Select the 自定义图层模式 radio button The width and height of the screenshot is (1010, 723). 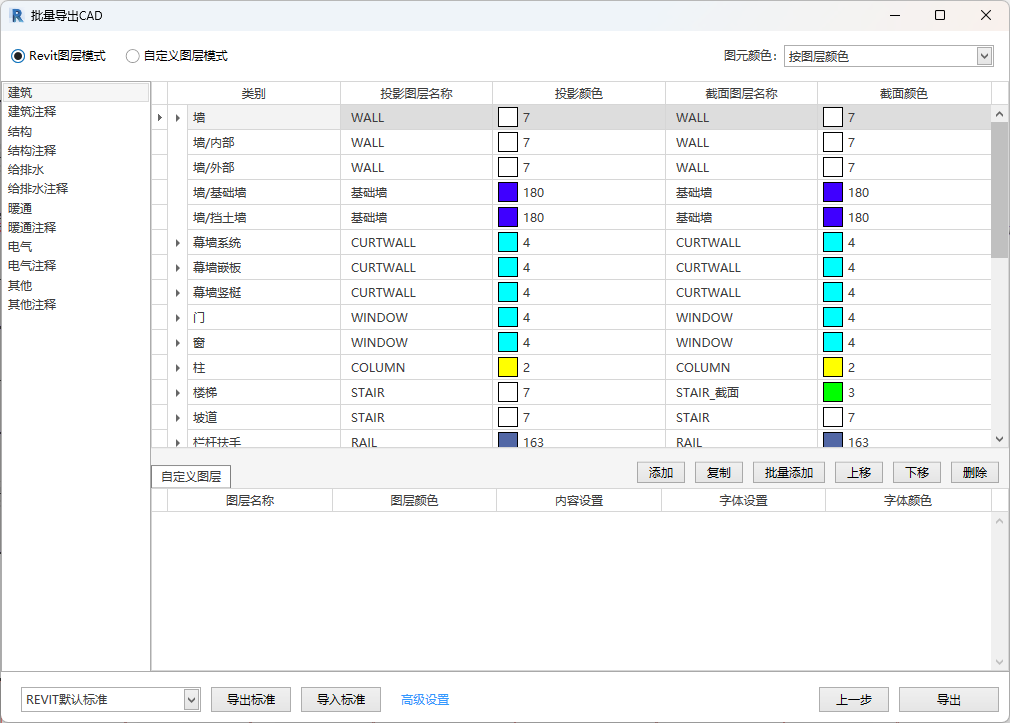[x=133, y=56]
